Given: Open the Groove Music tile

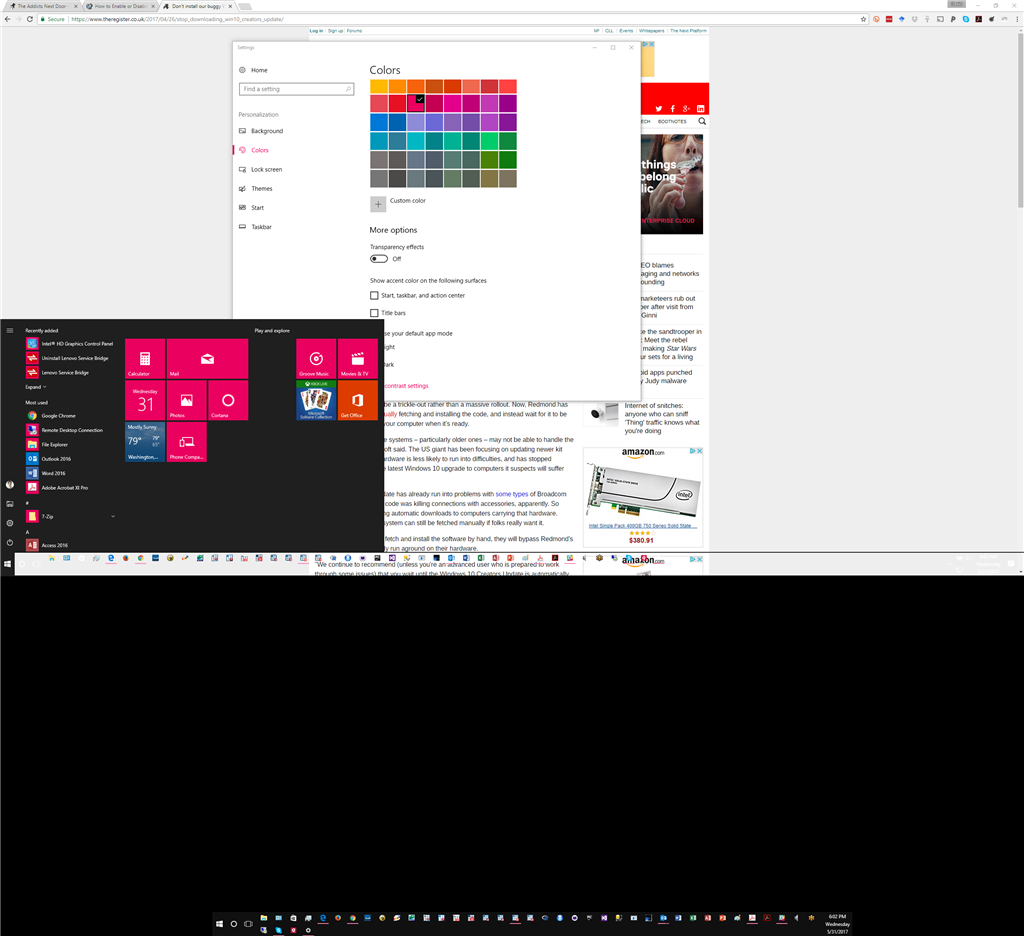Looking at the screenshot, I should click(316, 359).
